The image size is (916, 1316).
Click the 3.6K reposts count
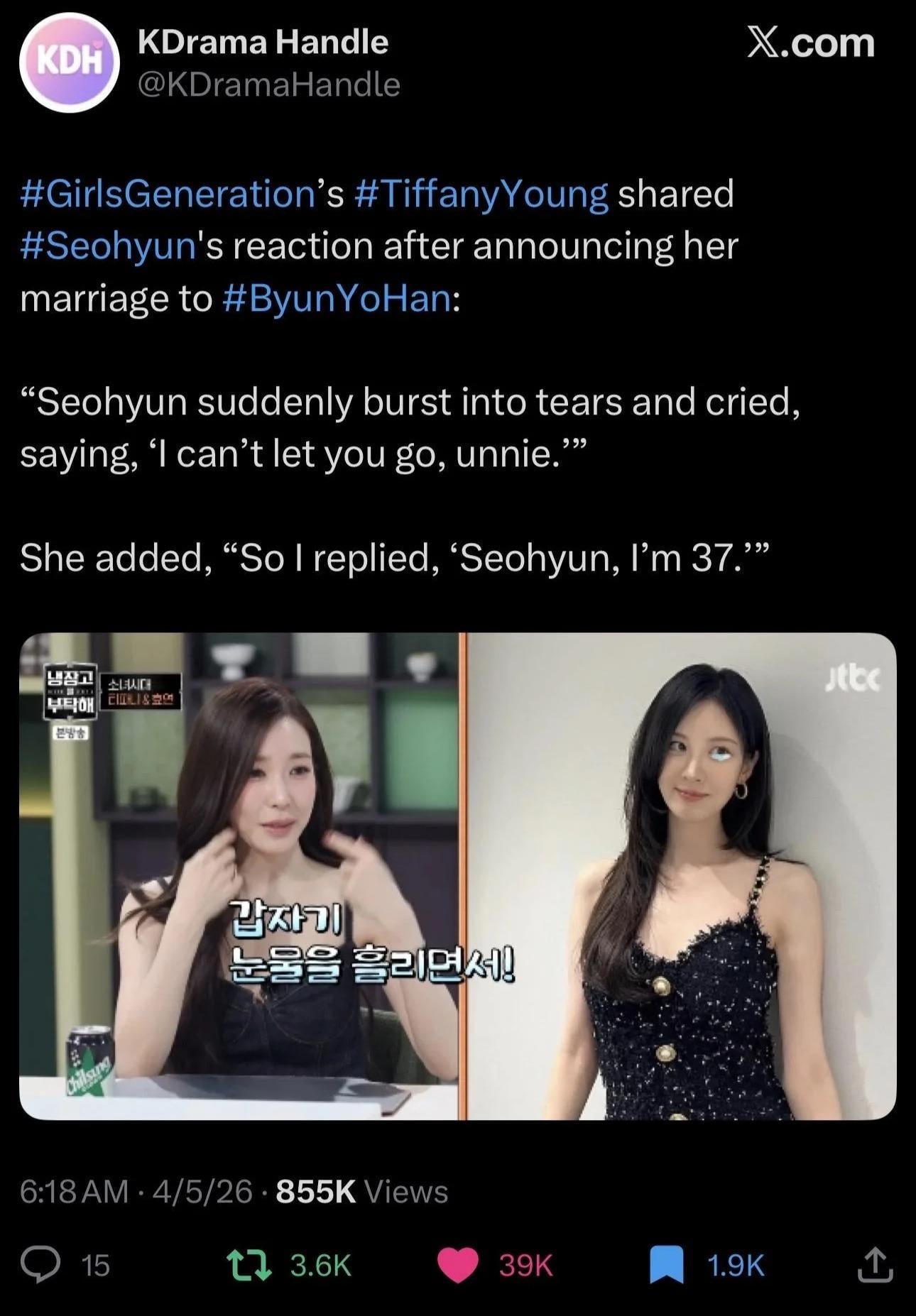coord(321,1265)
